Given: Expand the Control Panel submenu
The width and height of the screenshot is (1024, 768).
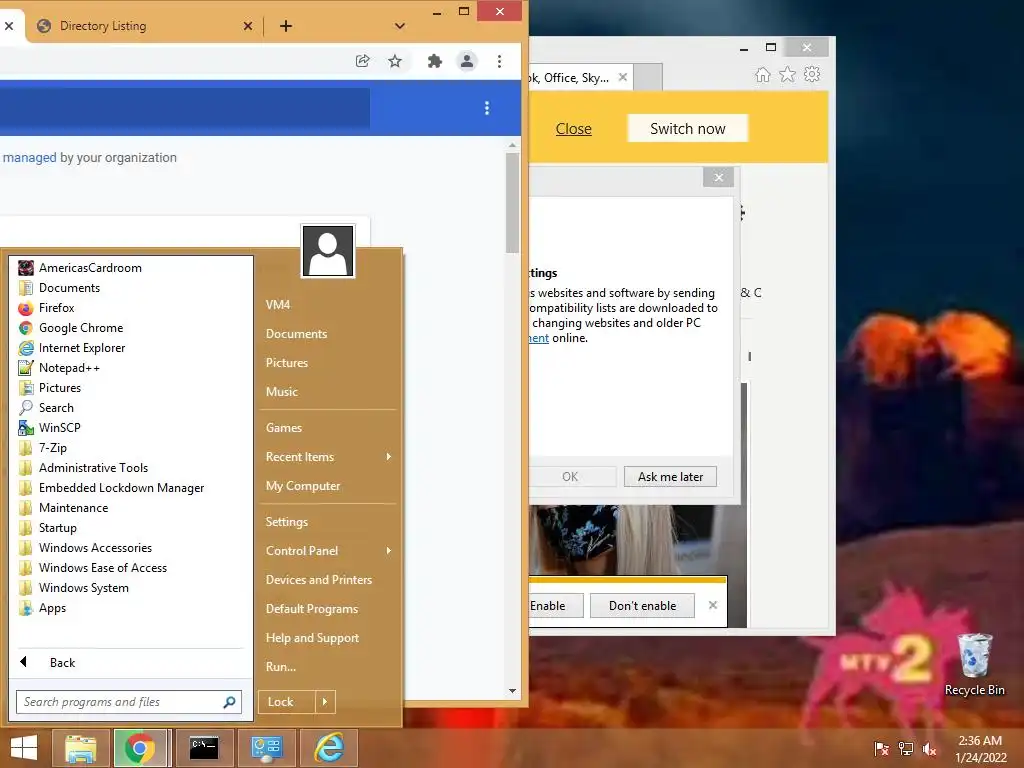Looking at the screenshot, I should pyautogui.click(x=328, y=551).
